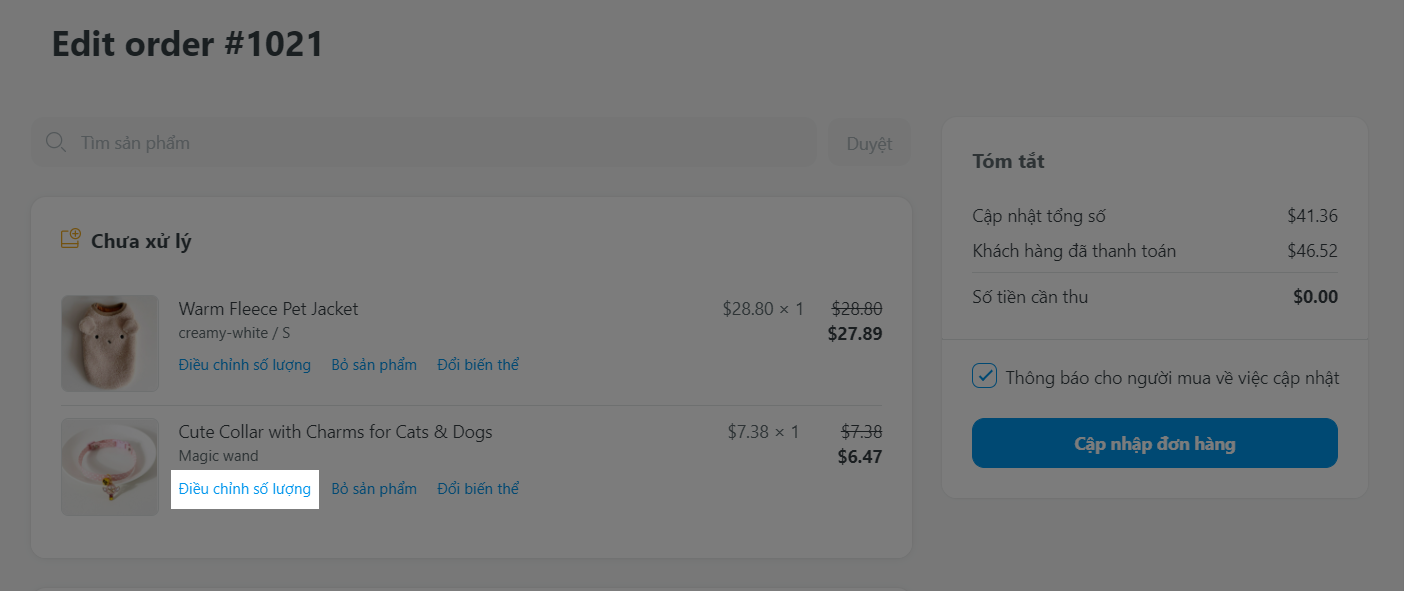Click the "Thông báo cho người mua" label

coord(1172,378)
